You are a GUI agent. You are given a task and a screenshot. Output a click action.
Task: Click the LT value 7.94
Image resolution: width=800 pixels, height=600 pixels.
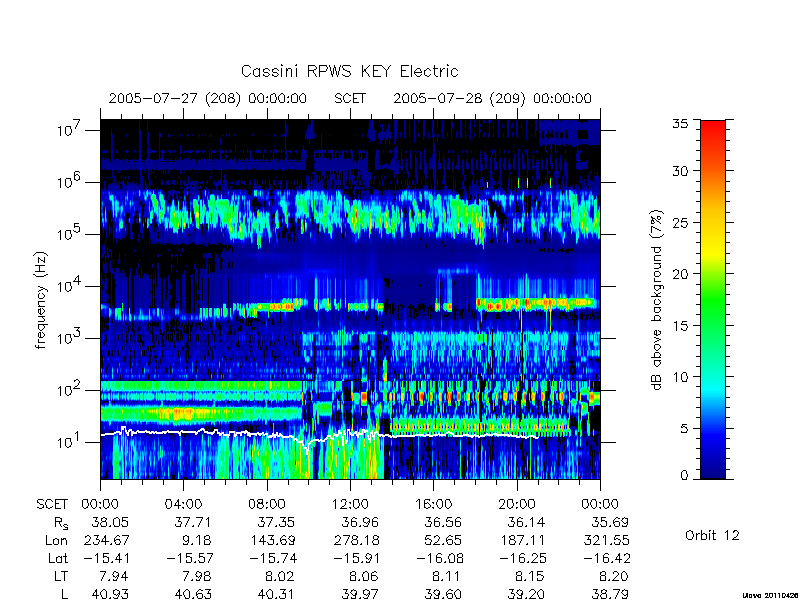click(x=113, y=576)
